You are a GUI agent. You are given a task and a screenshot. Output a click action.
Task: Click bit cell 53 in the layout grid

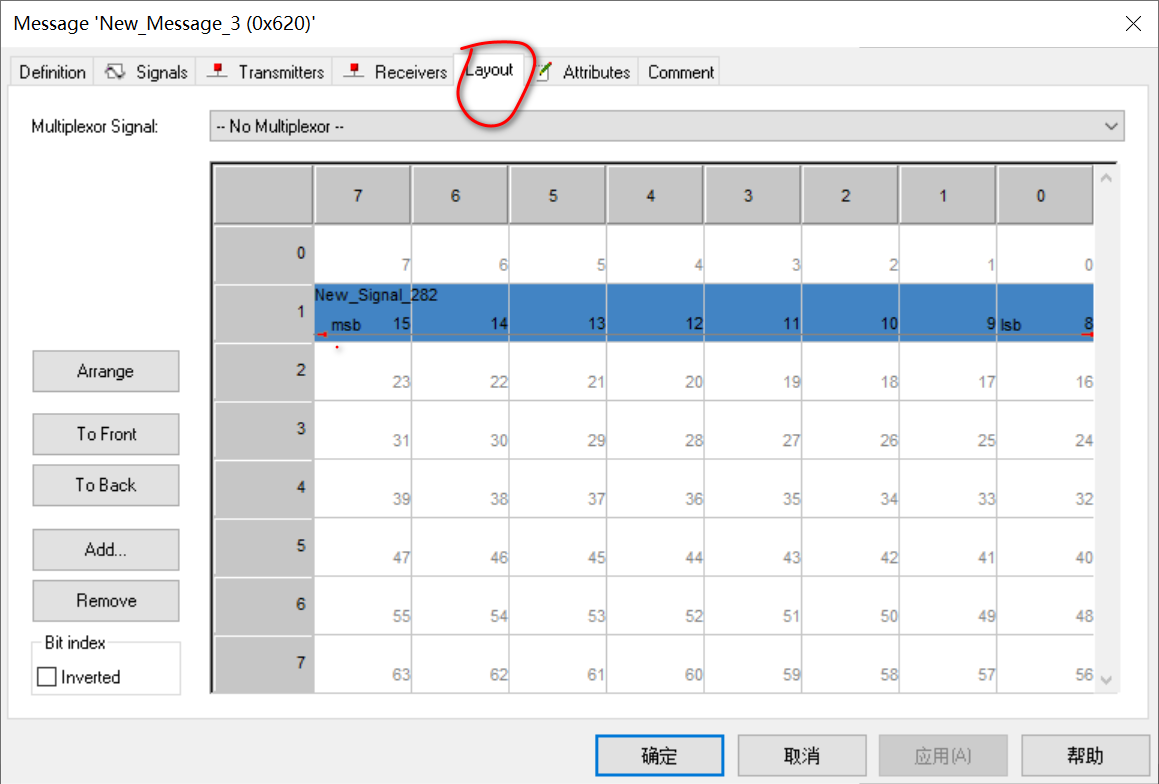[558, 605]
